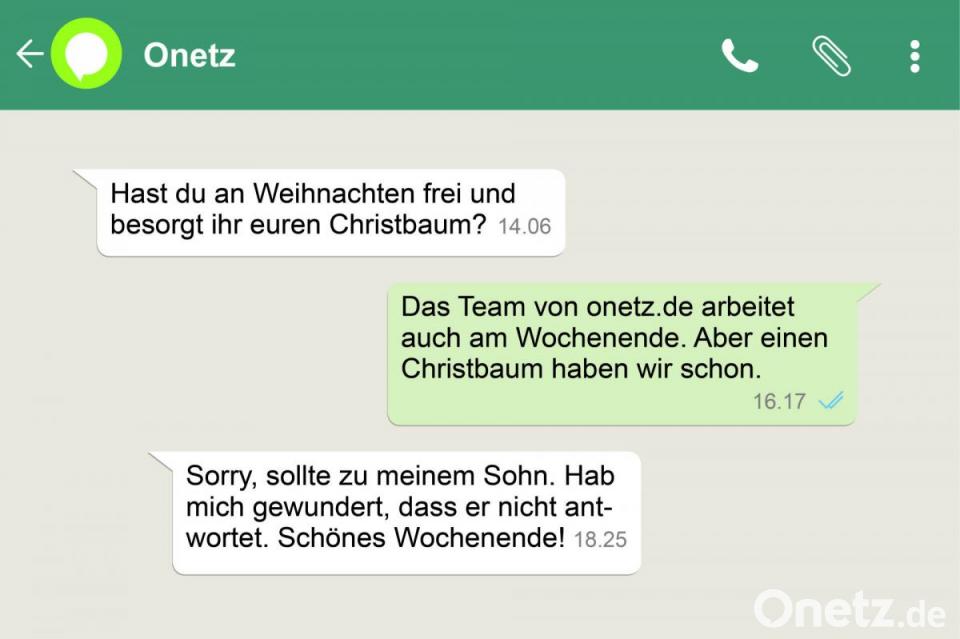
Task: Select the 'Sorry, sollte zu meinem Sohn' message
Action: tap(407, 513)
